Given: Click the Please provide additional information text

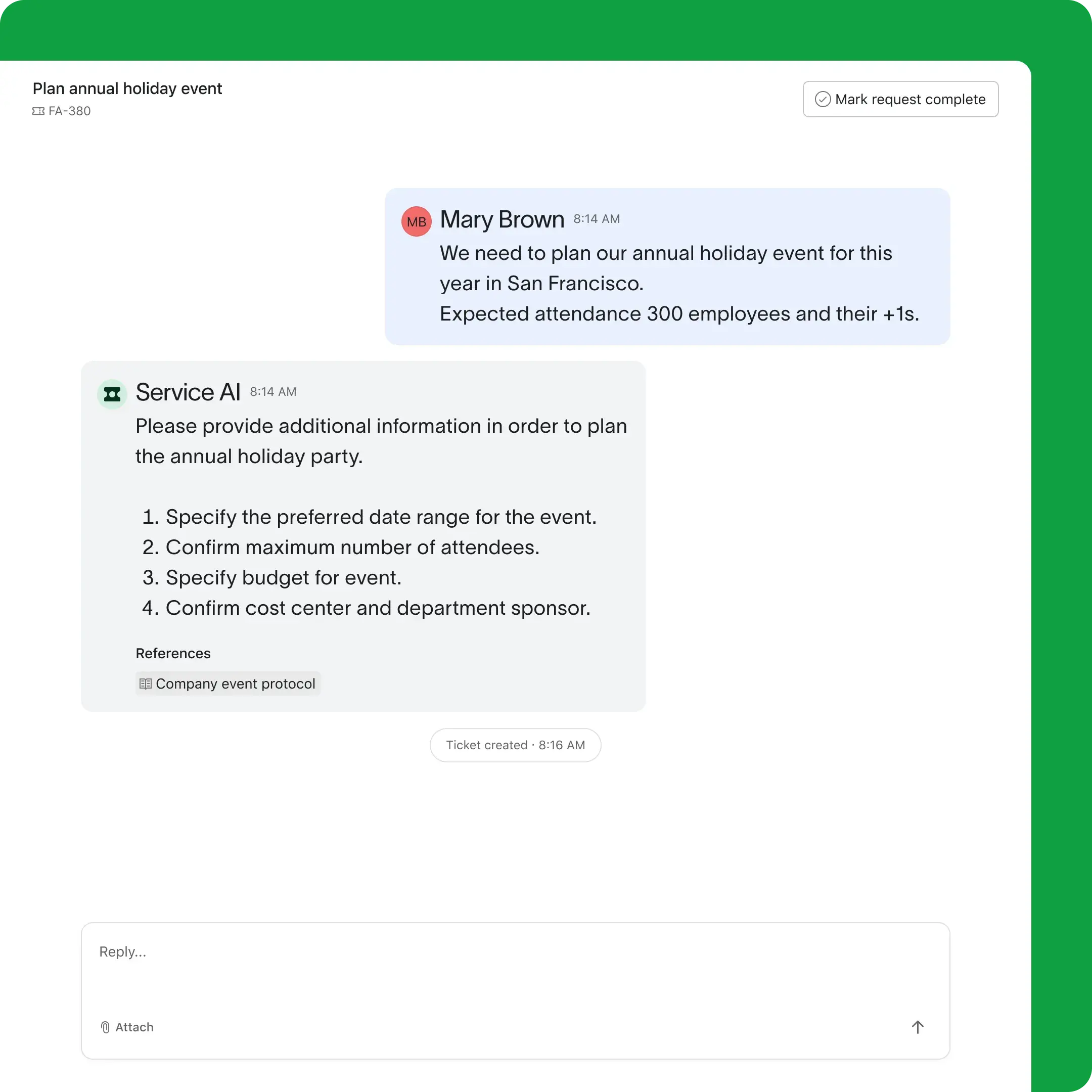Looking at the screenshot, I should (x=382, y=441).
